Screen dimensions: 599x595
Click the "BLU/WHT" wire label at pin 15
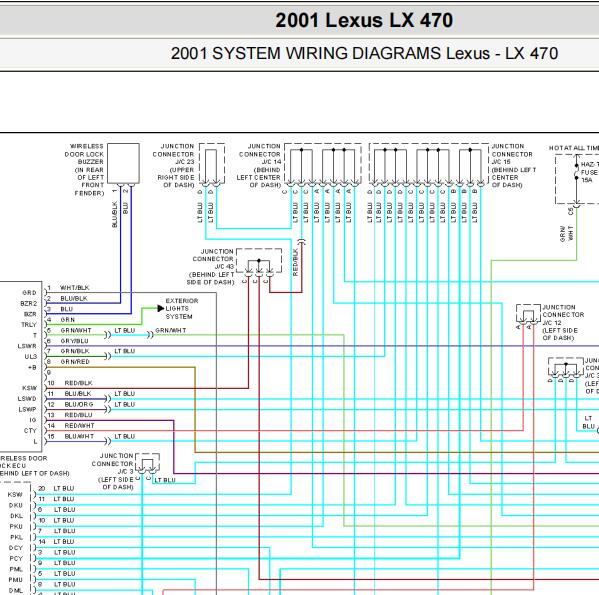click(79, 436)
